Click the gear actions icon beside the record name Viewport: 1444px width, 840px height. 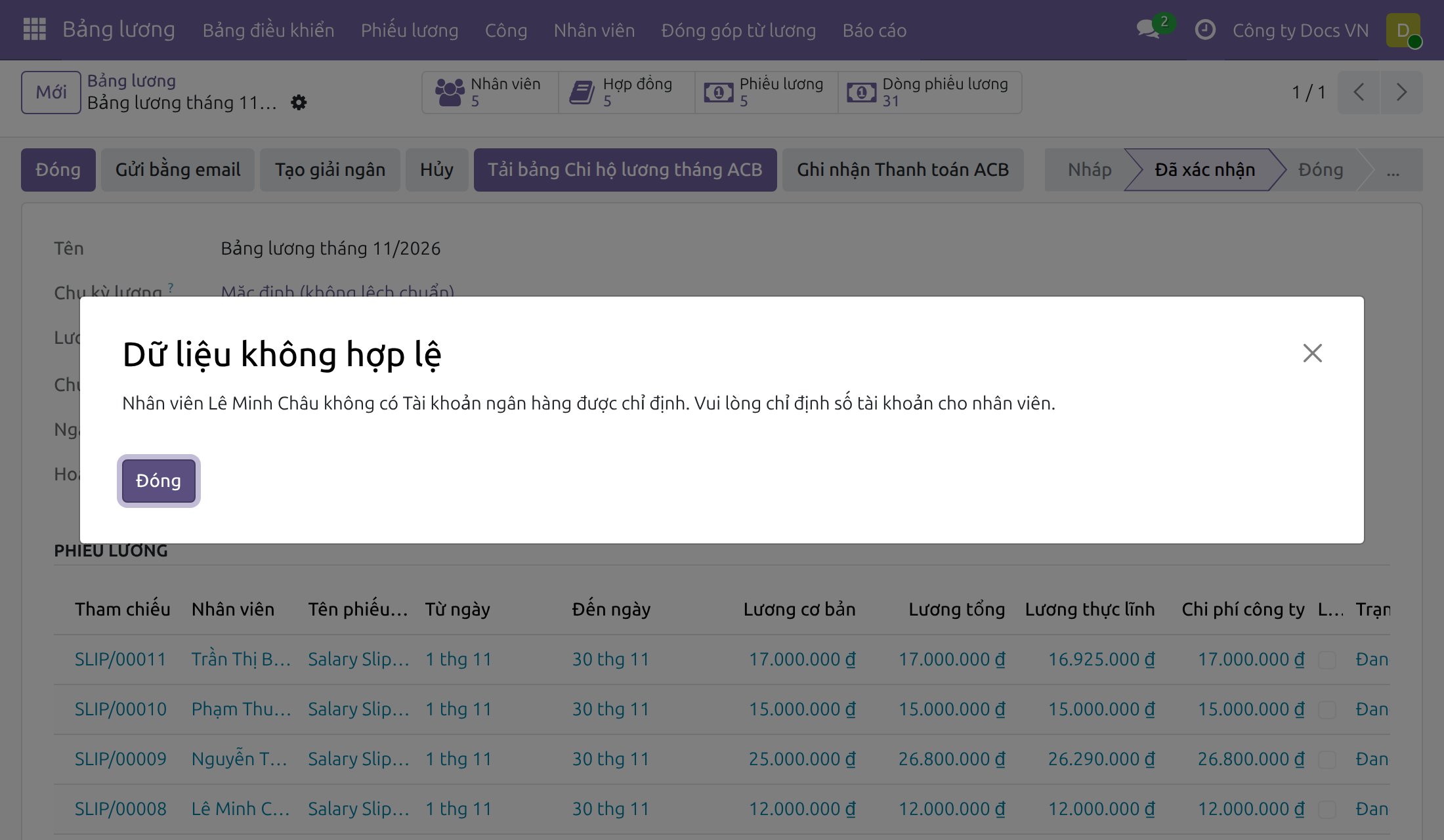click(x=299, y=102)
